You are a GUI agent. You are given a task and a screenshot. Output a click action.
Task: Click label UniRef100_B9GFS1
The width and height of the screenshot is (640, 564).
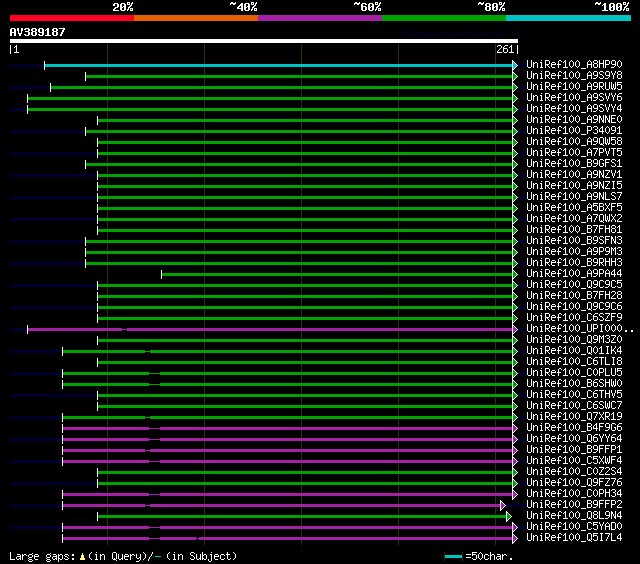tap(574, 164)
